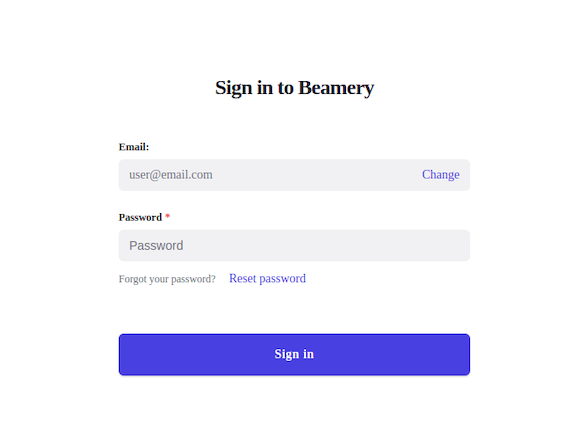
Task: Click the word "Beamery" in the title
Action: point(336,88)
